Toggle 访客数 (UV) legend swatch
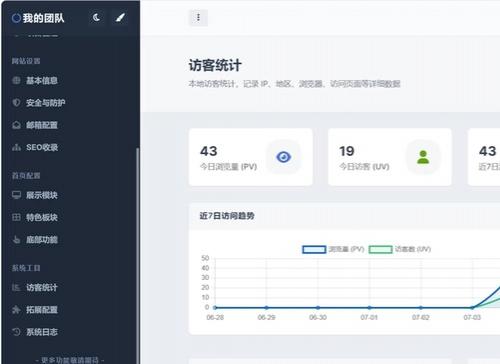This screenshot has width=500, height=364. [380, 249]
